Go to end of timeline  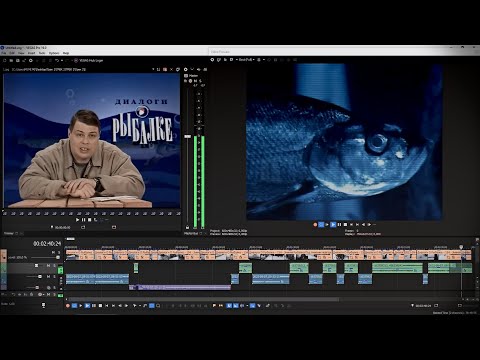click(x=113, y=306)
